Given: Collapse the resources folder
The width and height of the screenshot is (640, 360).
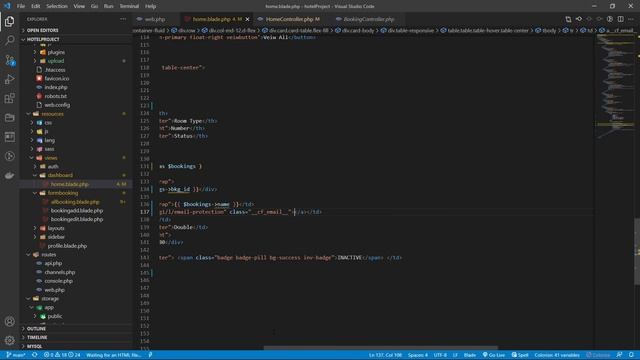Looking at the screenshot, I should coord(52,114).
